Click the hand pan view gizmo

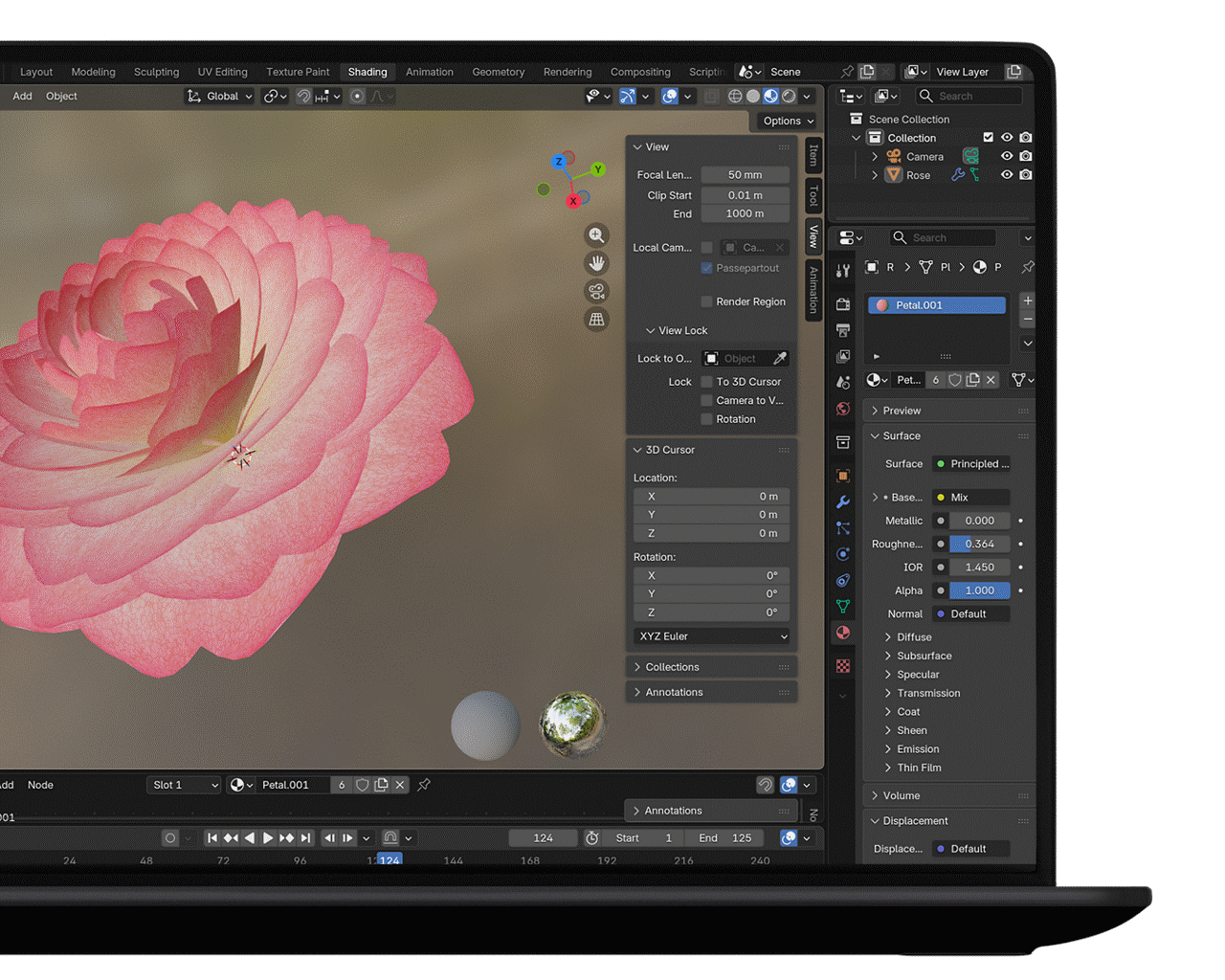(596, 263)
